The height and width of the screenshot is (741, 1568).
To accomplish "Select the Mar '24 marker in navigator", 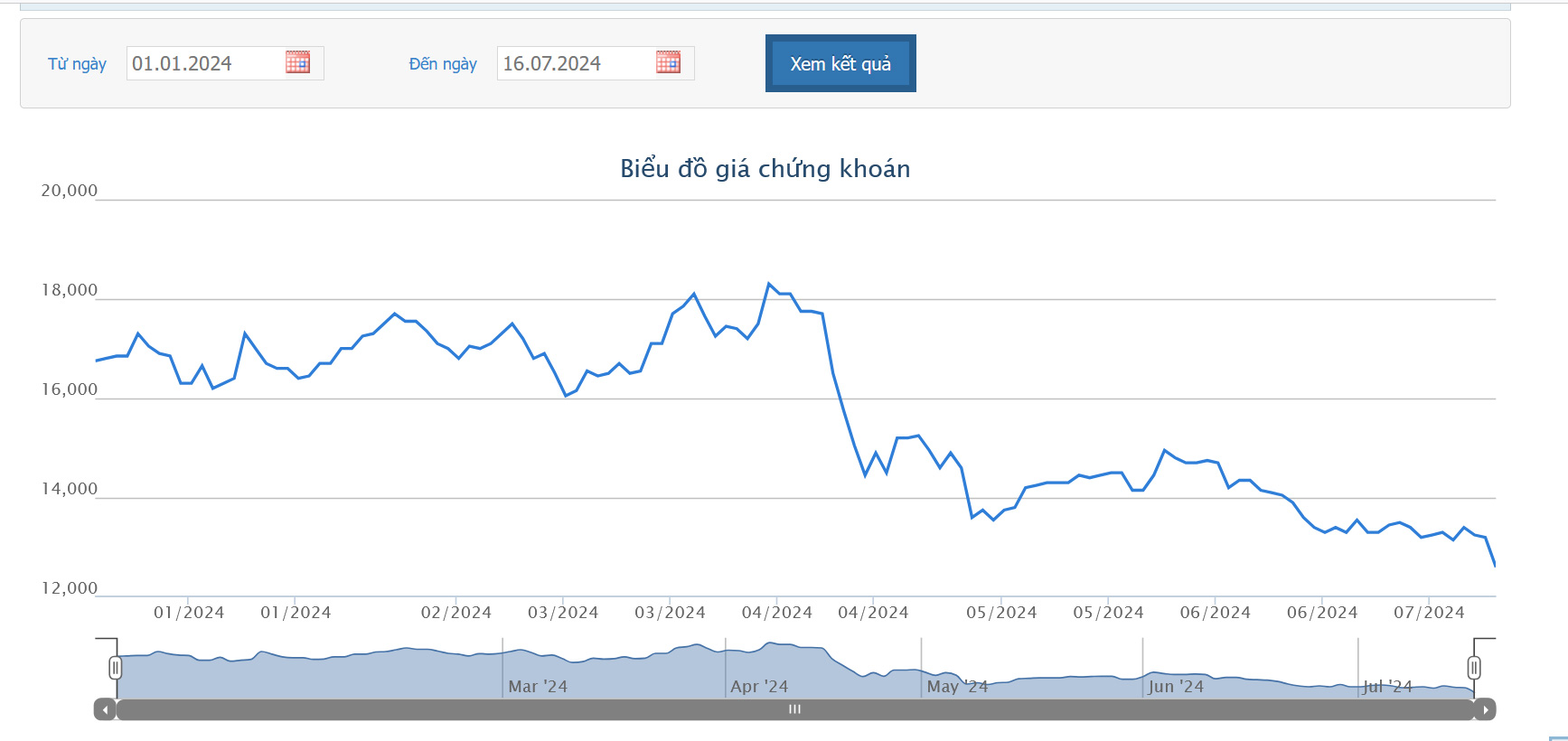I will pos(538,687).
